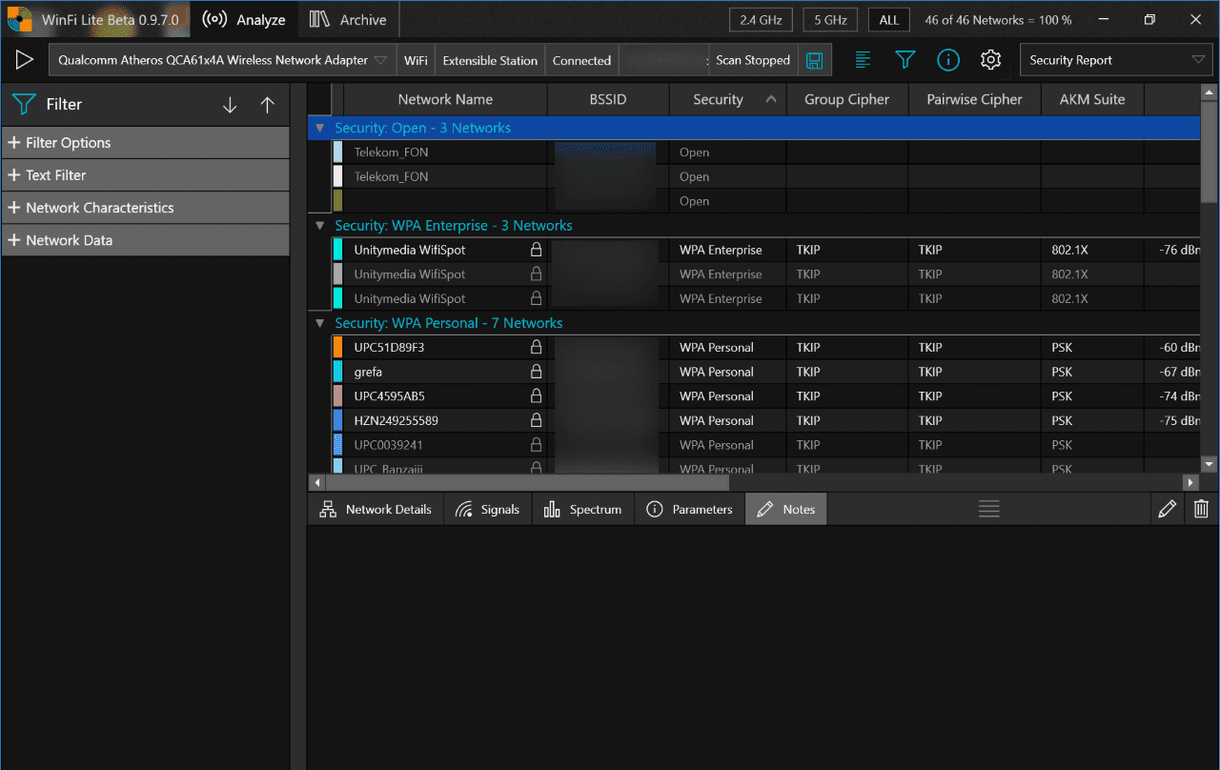
Task: Open the Signals tab
Action: pyautogui.click(x=487, y=509)
